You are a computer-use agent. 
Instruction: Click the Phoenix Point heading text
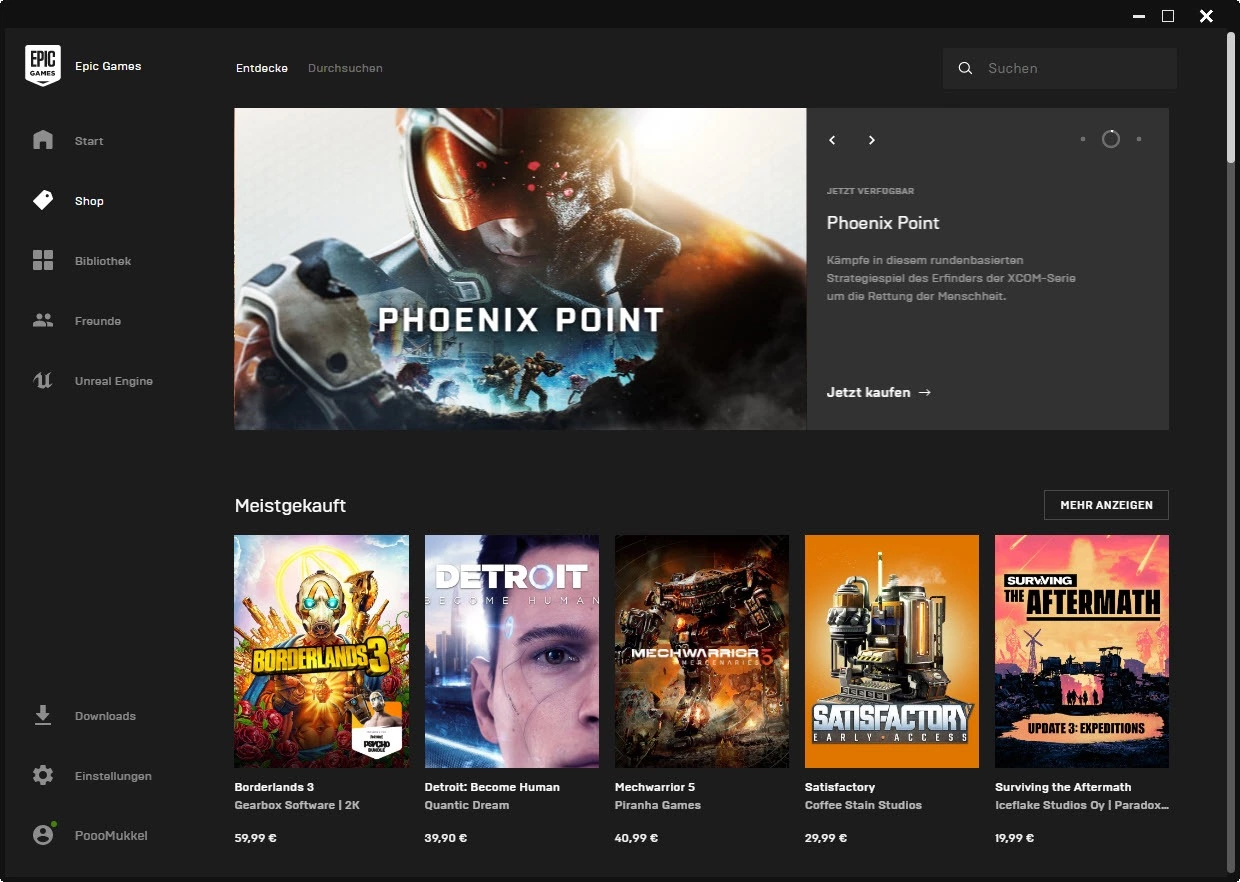point(883,223)
